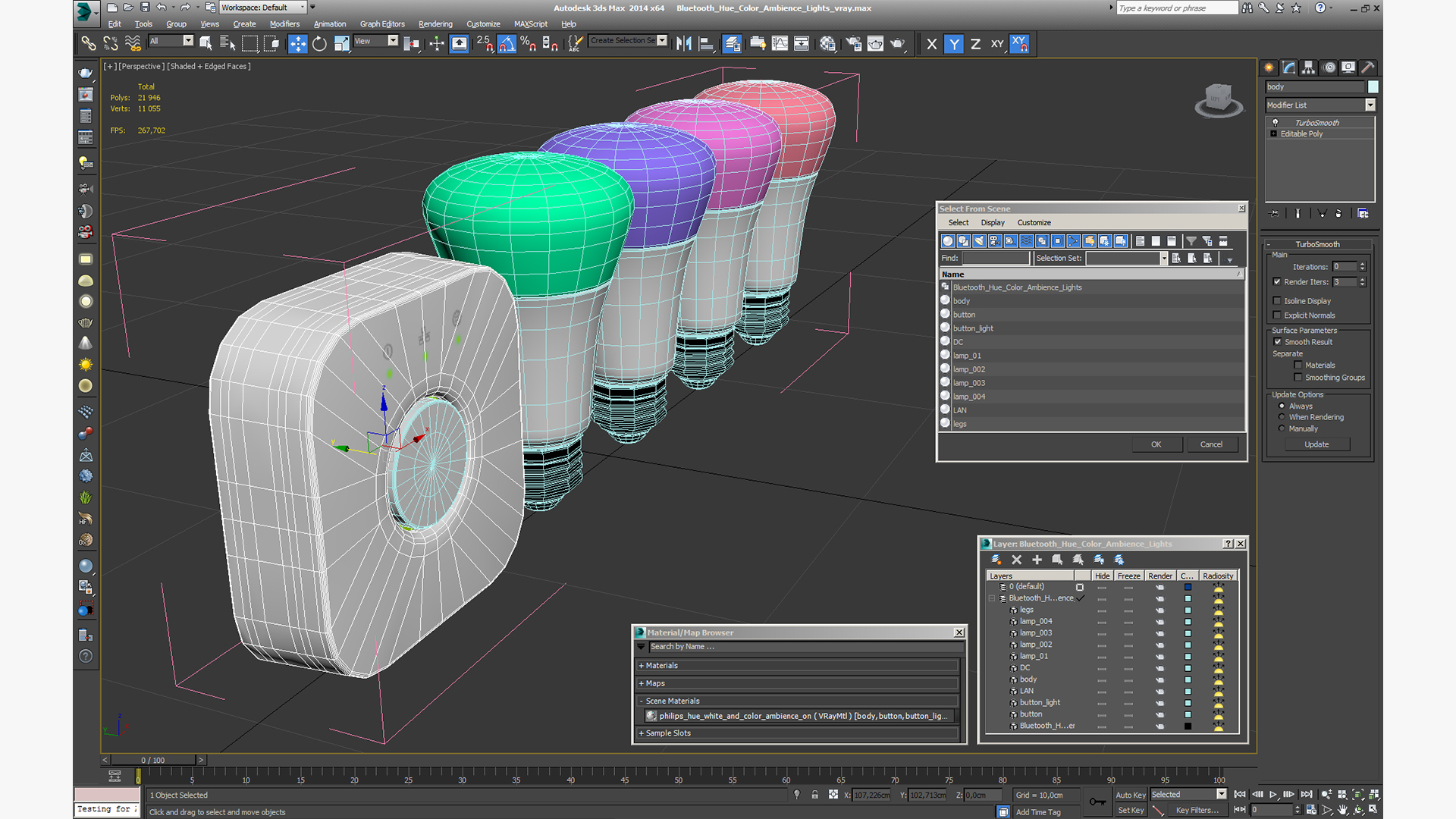Click the object color swatch next to body name

click(1373, 87)
